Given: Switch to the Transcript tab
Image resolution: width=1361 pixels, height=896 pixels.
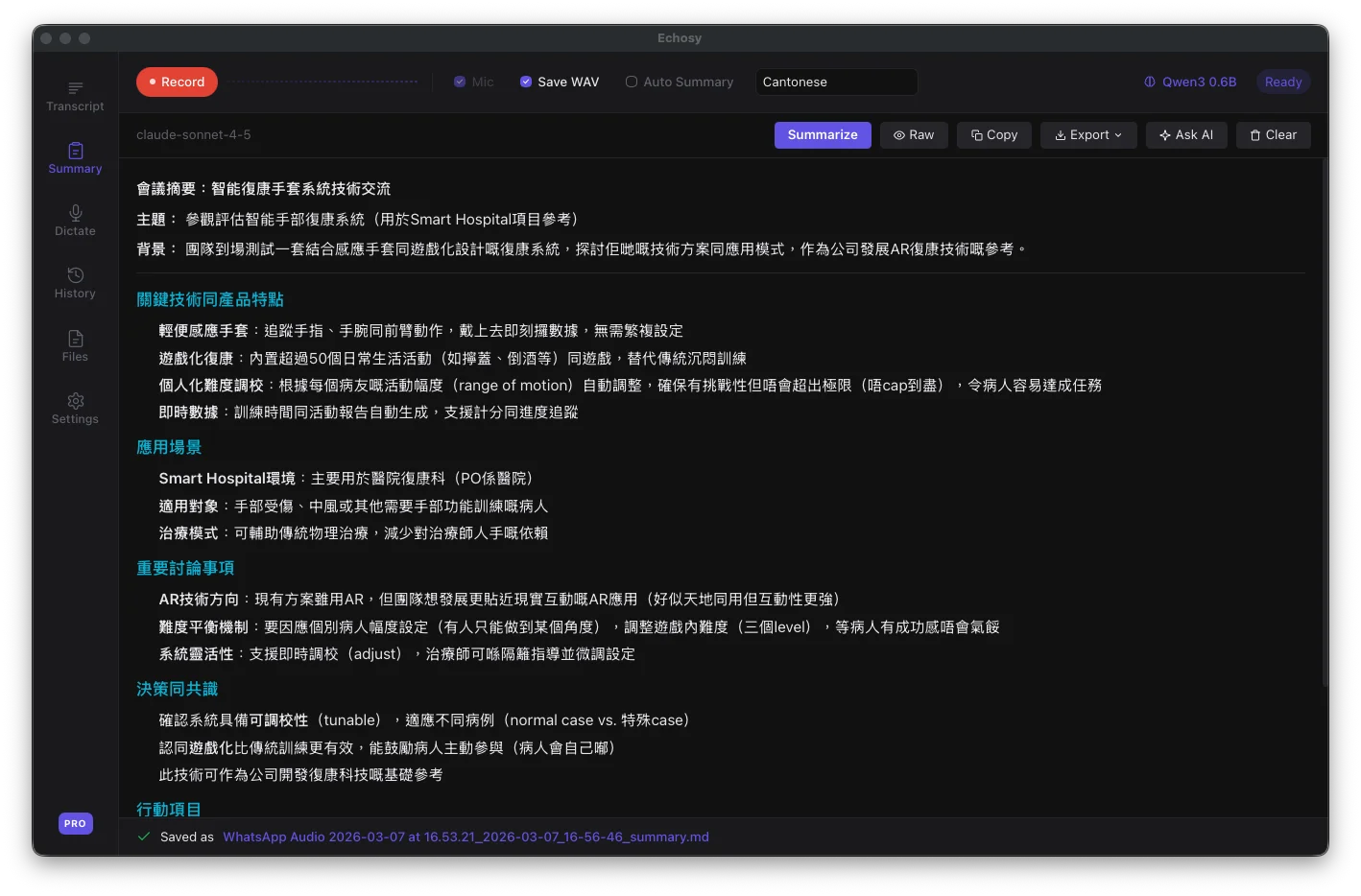Looking at the screenshot, I should [75, 96].
